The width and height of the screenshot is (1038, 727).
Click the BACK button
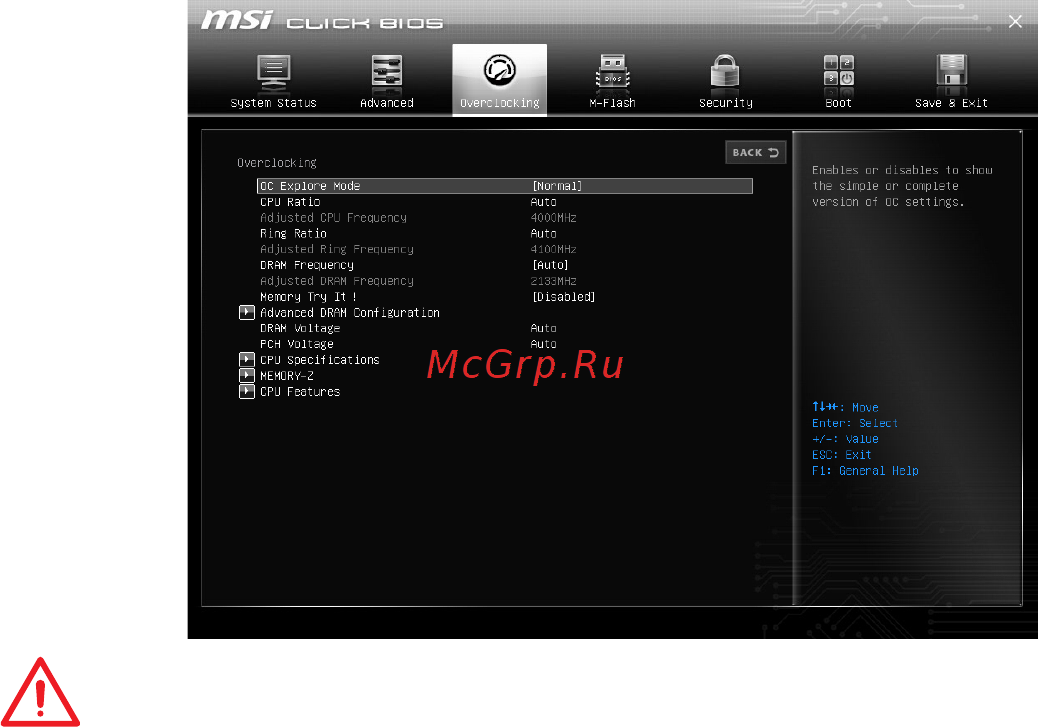755,152
